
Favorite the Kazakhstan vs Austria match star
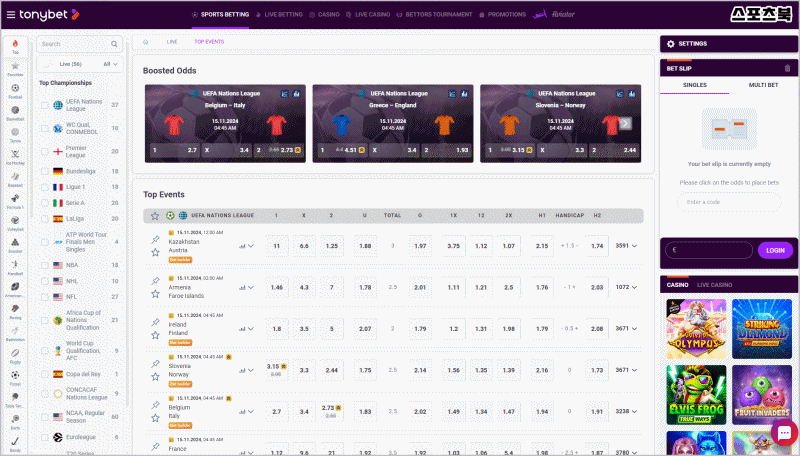click(155, 252)
